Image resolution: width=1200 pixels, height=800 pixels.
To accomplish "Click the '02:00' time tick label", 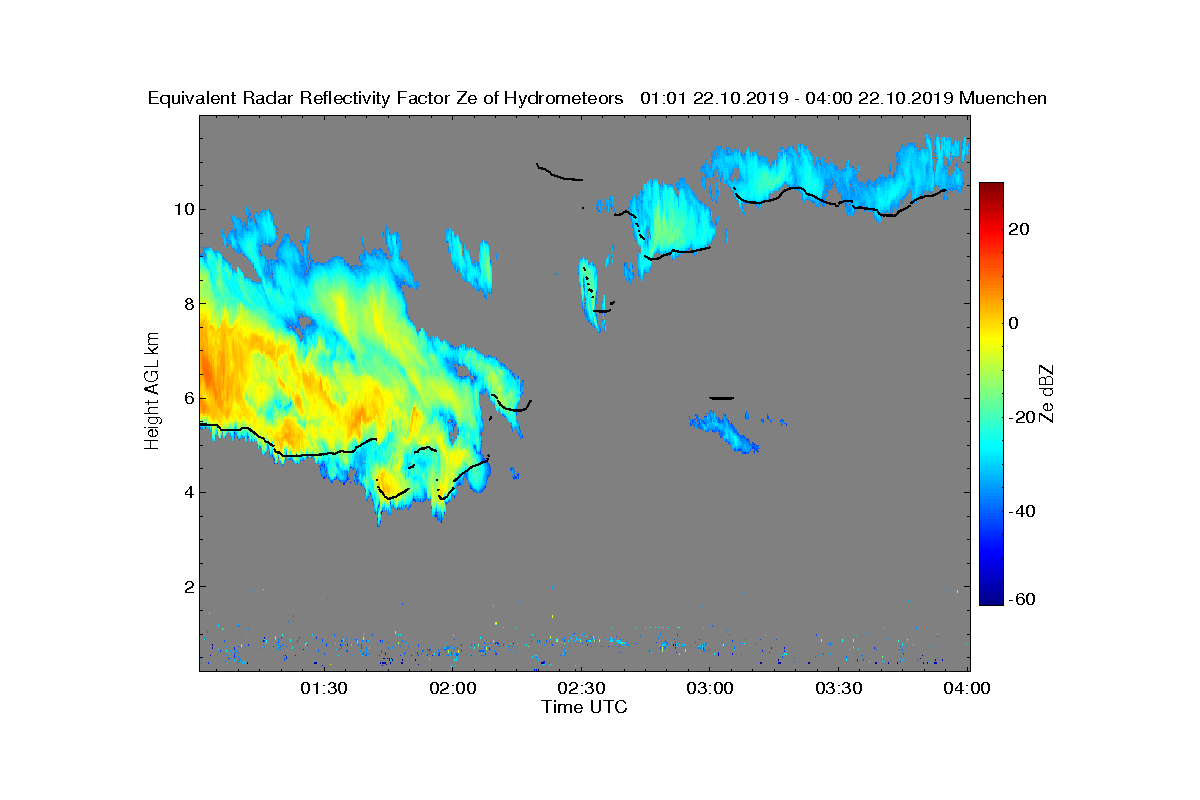I will [453, 689].
